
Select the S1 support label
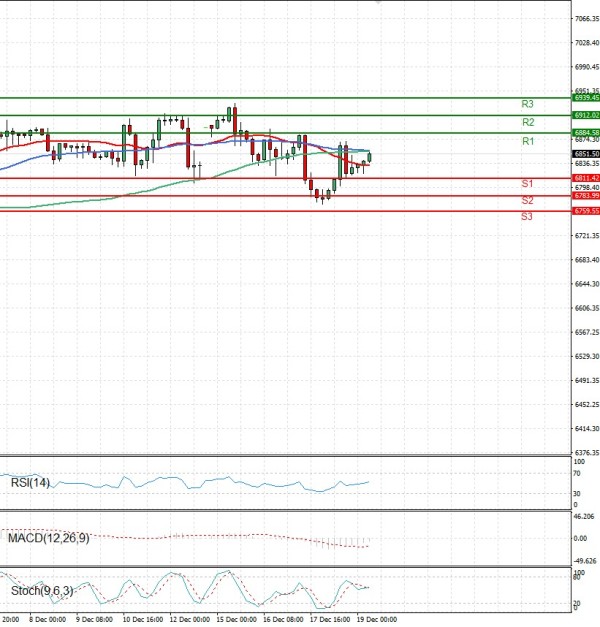point(526,185)
